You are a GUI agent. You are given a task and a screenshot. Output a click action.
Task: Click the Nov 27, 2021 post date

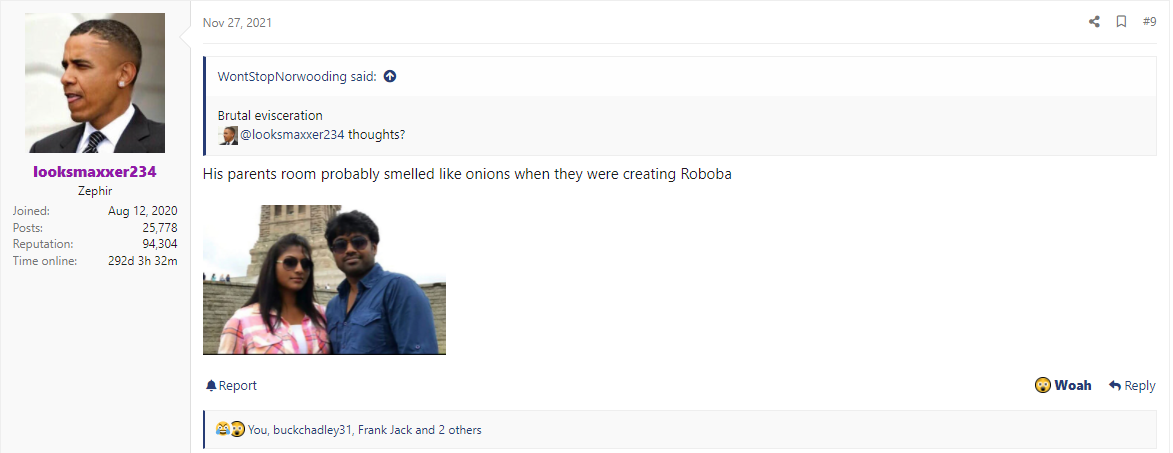(x=237, y=22)
